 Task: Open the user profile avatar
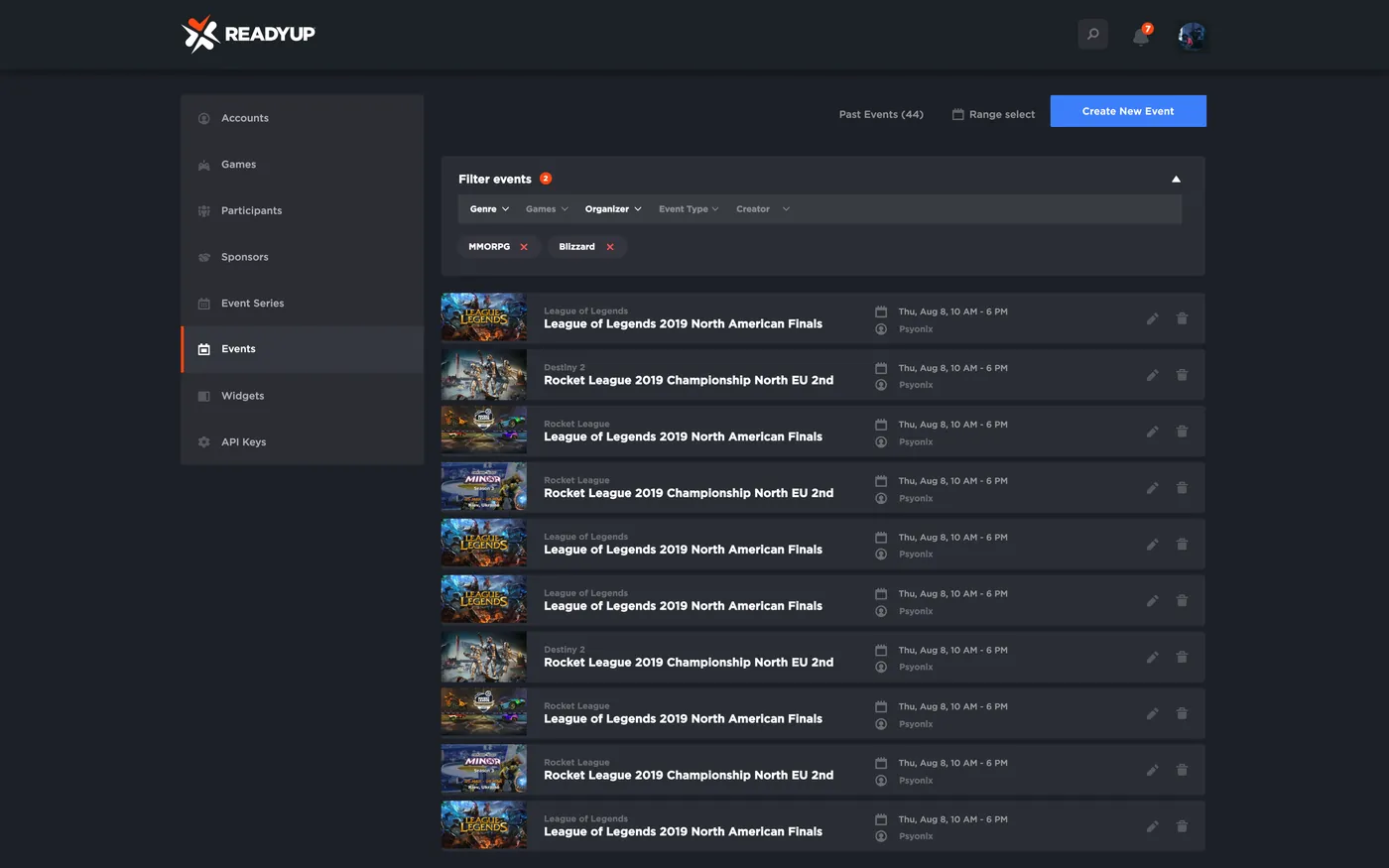1191,36
